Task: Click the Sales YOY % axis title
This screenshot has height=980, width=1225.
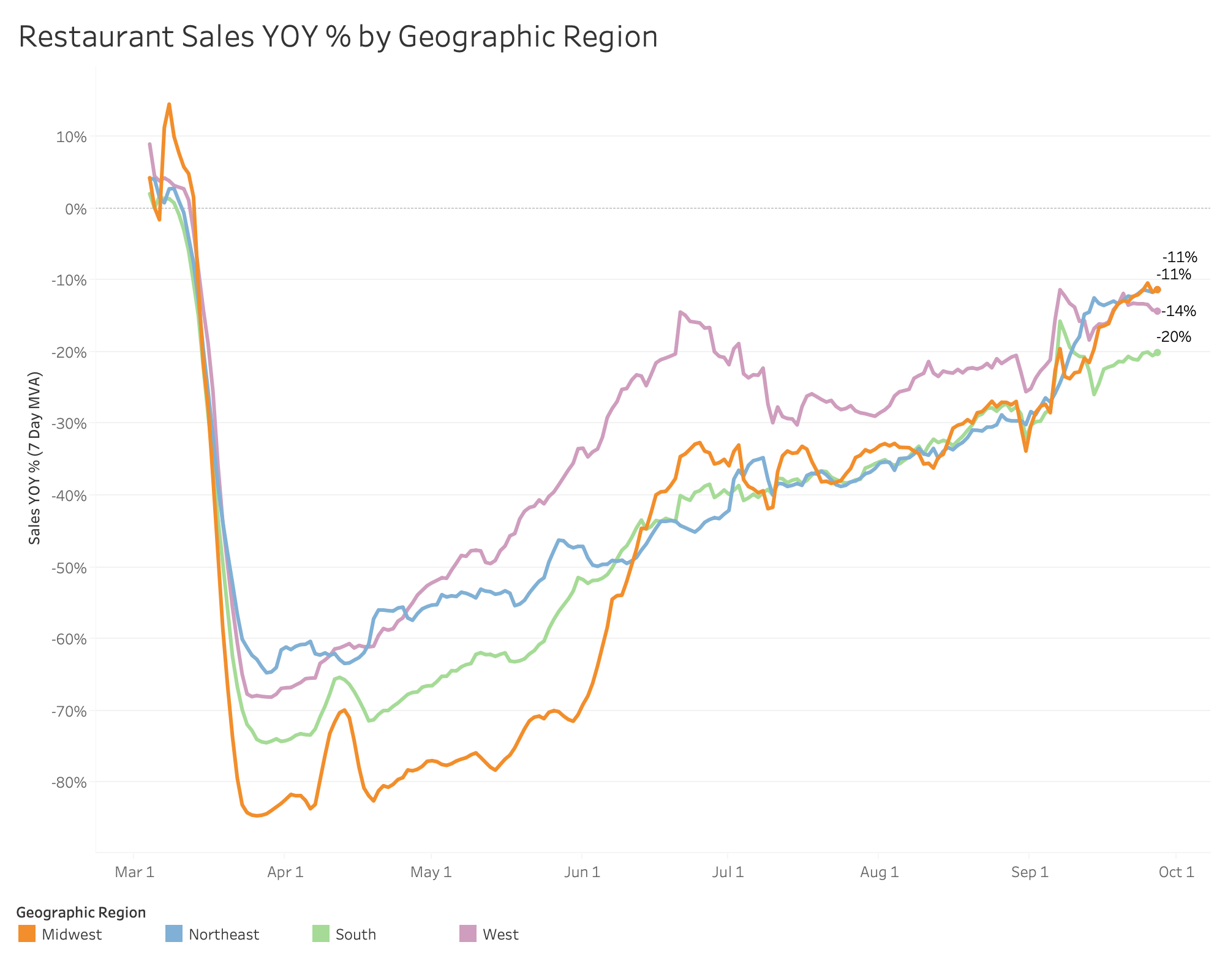Action: (x=35, y=458)
